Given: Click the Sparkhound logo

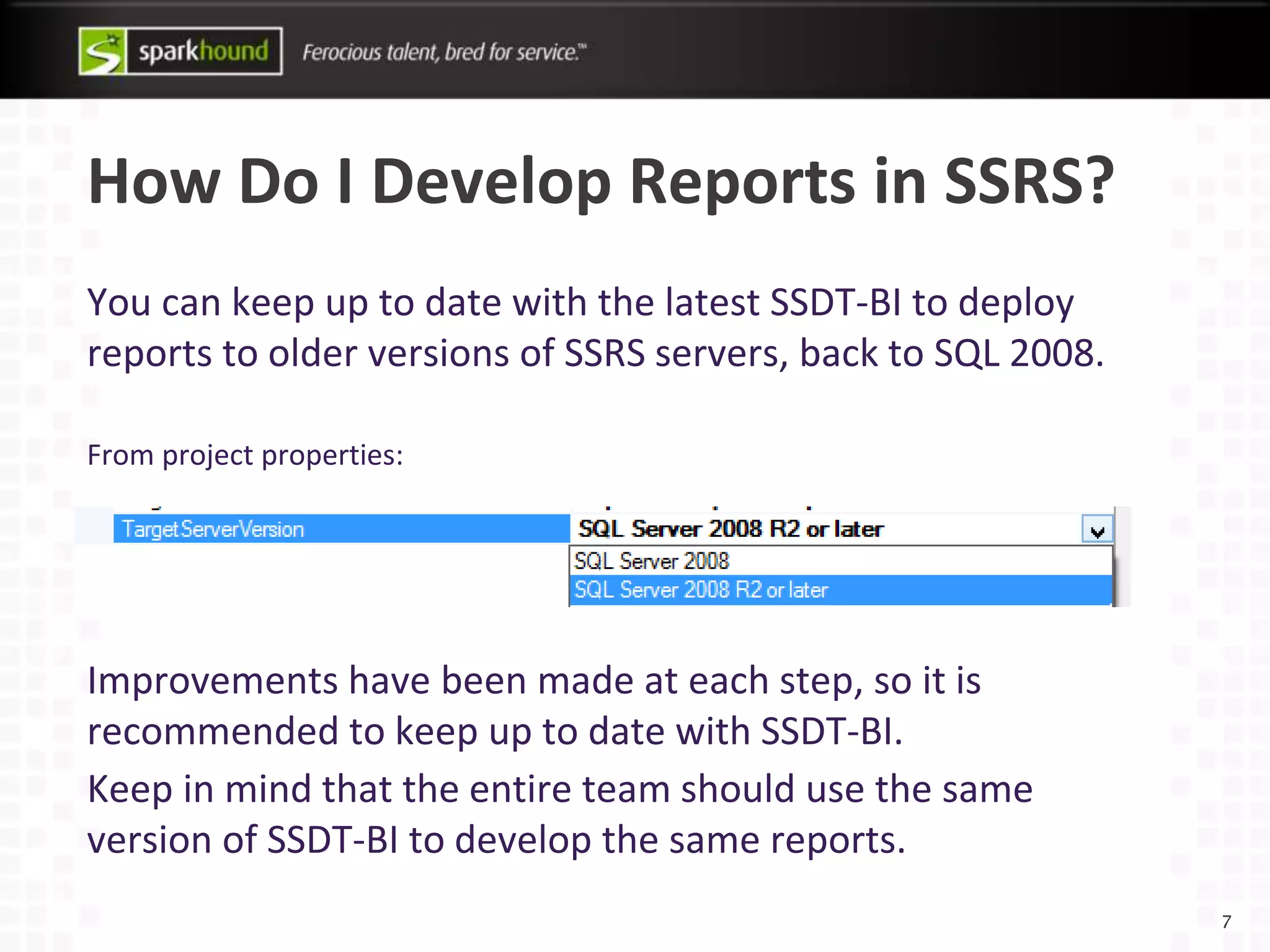Looking at the screenshot, I should click(180, 51).
